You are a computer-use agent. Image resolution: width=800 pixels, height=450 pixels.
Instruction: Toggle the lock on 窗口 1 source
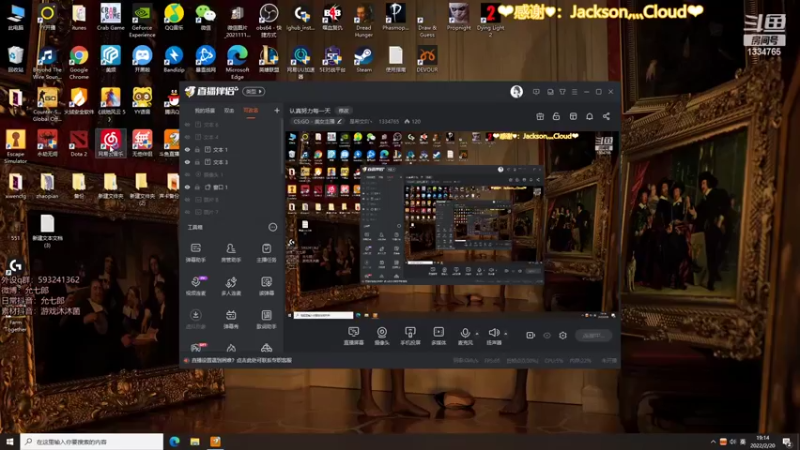pyautogui.click(x=197, y=187)
